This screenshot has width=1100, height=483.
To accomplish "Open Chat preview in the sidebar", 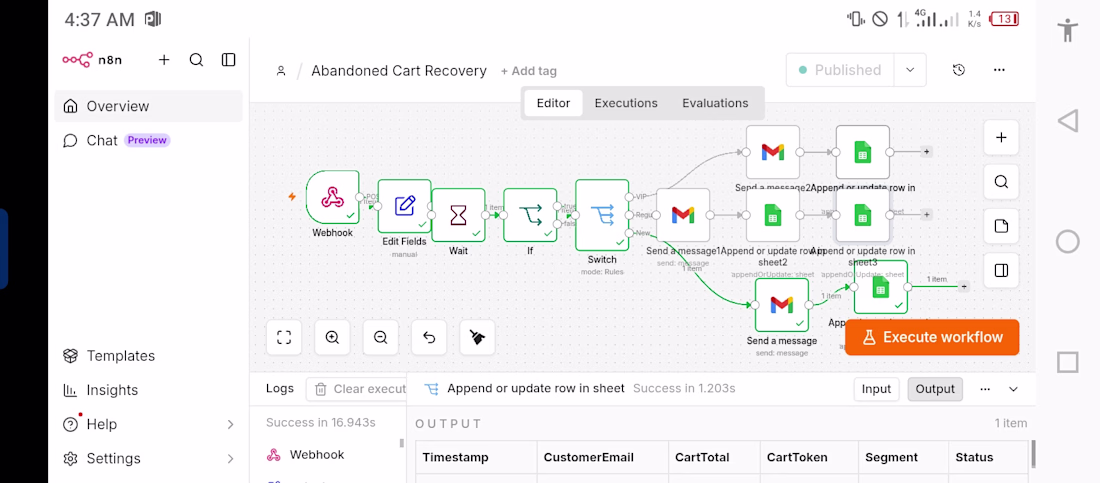I will coord(149,140).
